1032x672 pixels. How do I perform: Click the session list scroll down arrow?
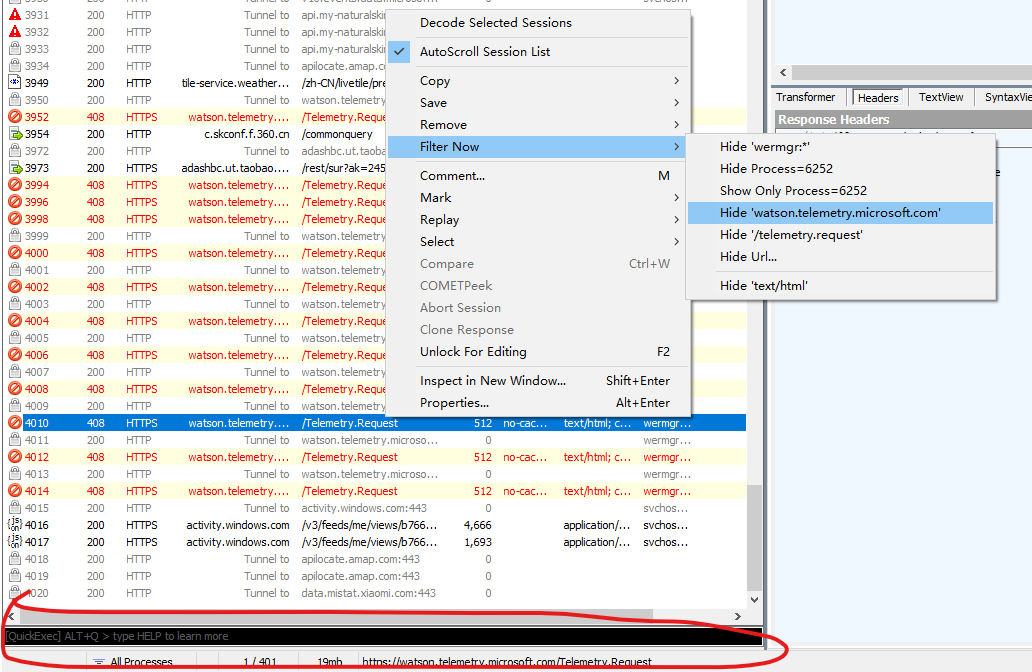(754, 600)
